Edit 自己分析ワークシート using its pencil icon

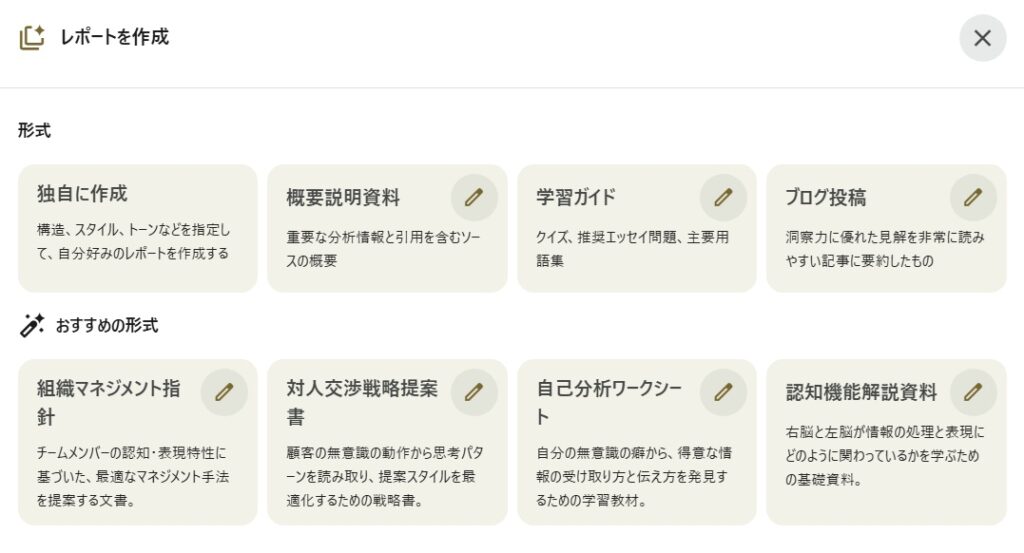[x=723, y=393]
